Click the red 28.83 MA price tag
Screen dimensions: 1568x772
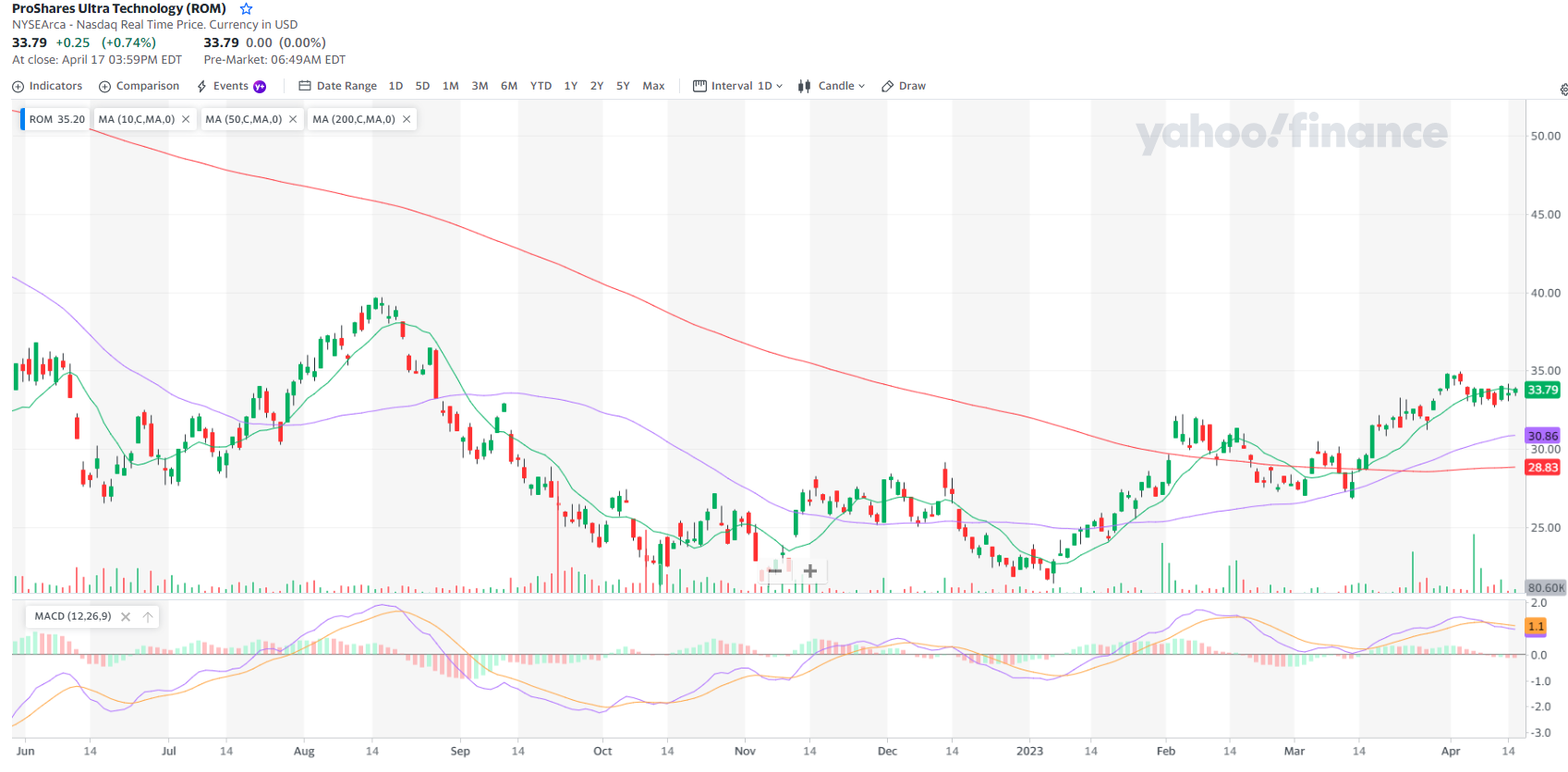pos(1542,467)
